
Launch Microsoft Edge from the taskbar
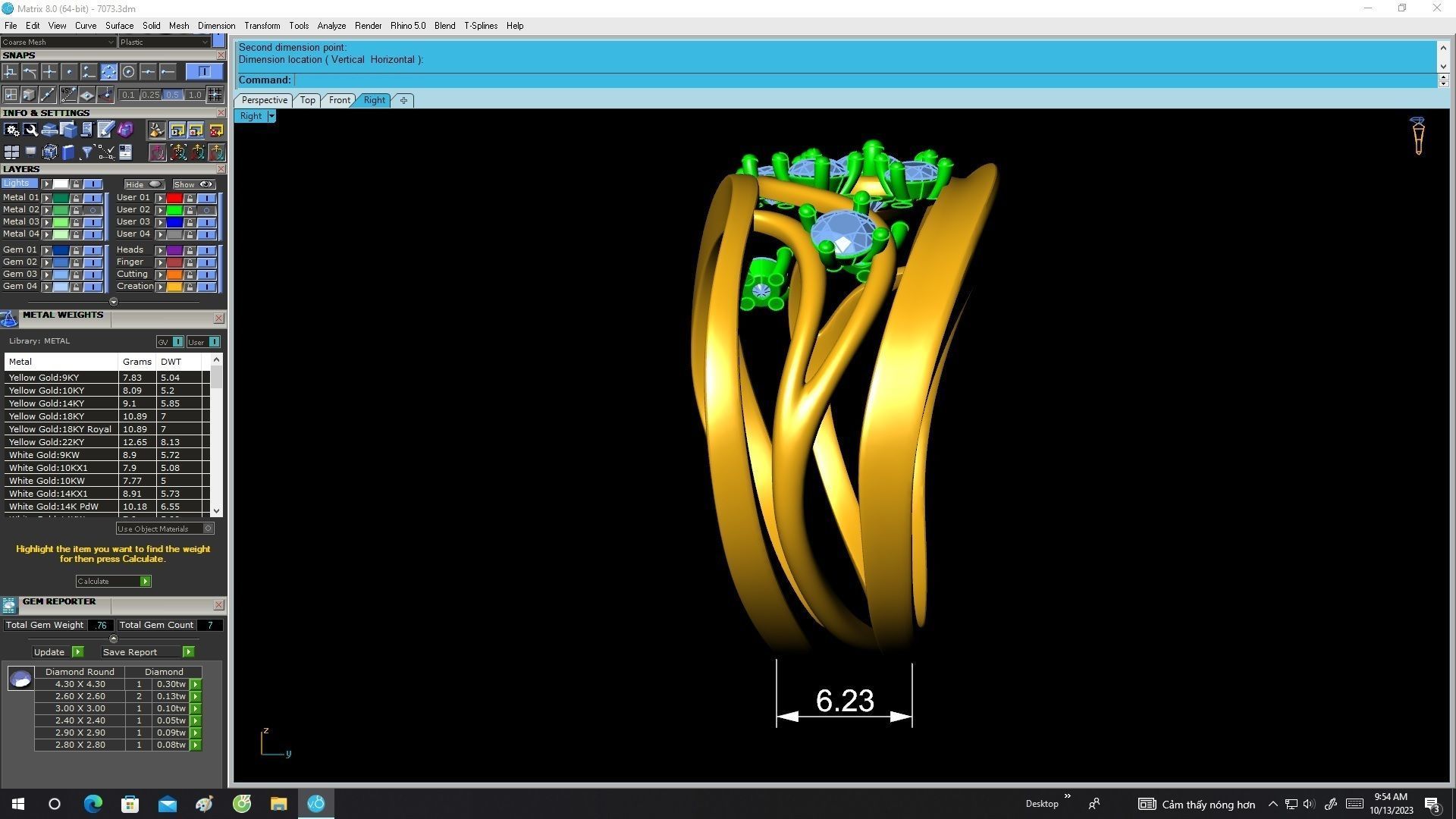click(93, 804)
